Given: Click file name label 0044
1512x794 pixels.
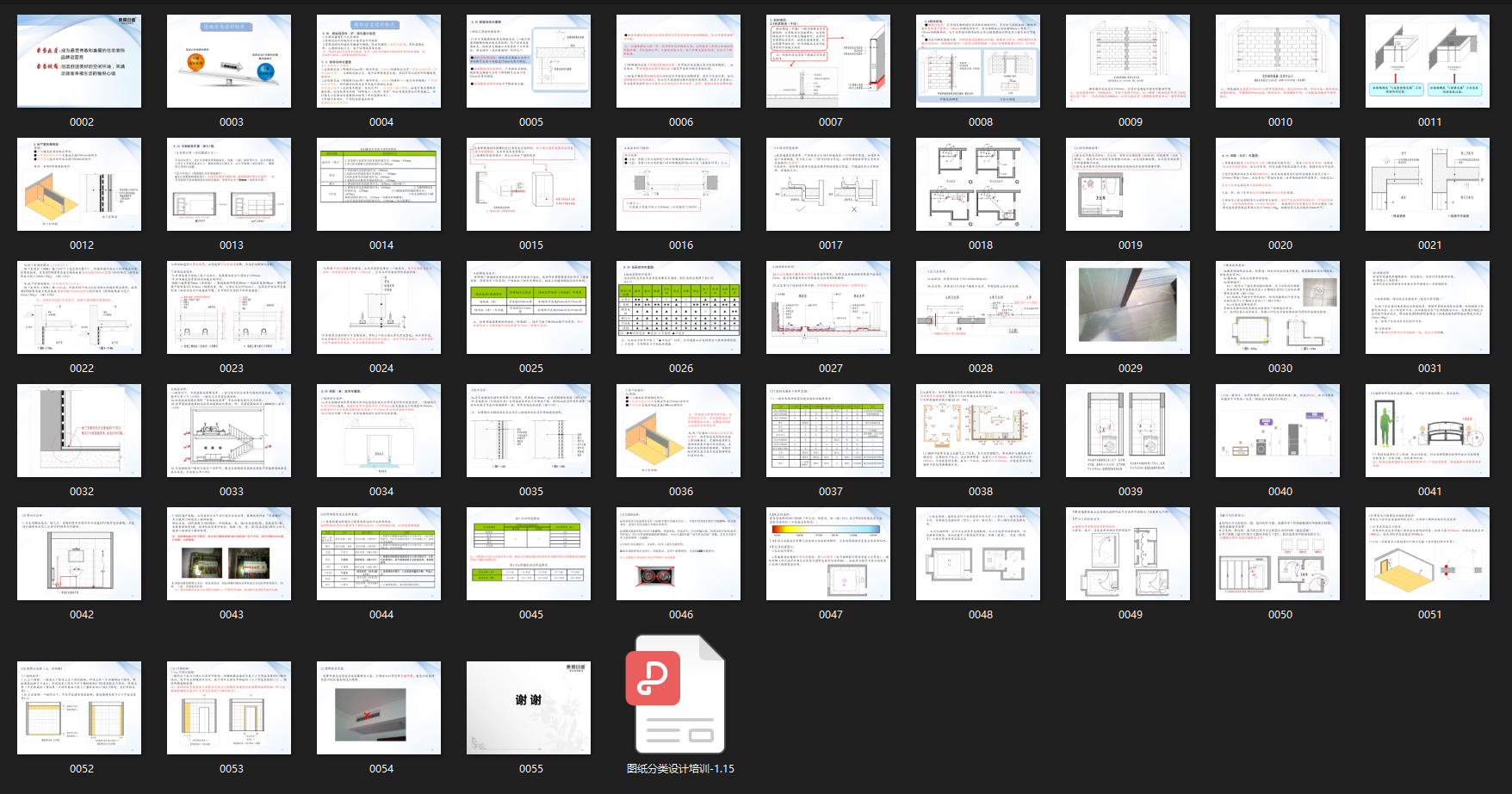Looking at the screenshot, I should coord(381,615).
